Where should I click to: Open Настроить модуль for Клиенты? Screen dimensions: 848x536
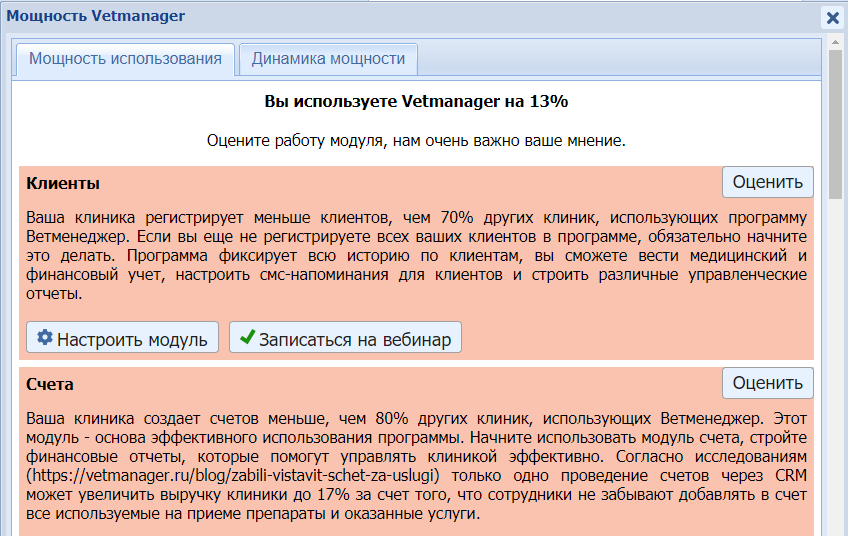point(122,338)
